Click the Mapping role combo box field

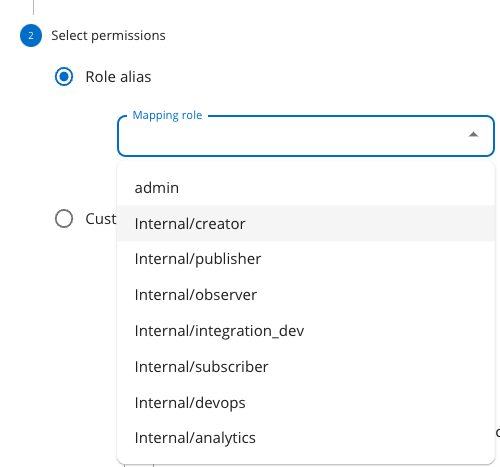pyautogui.click(x=306, y=136)
